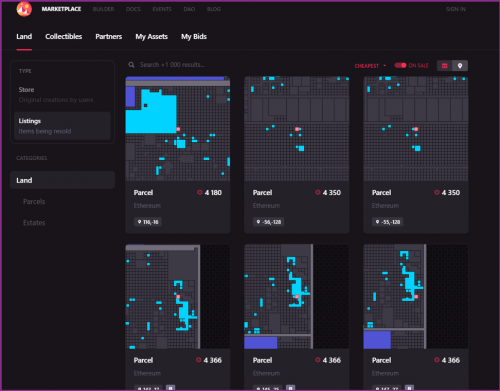Open the Blog link
Viewport: 500px width, 391px height.
214,9
